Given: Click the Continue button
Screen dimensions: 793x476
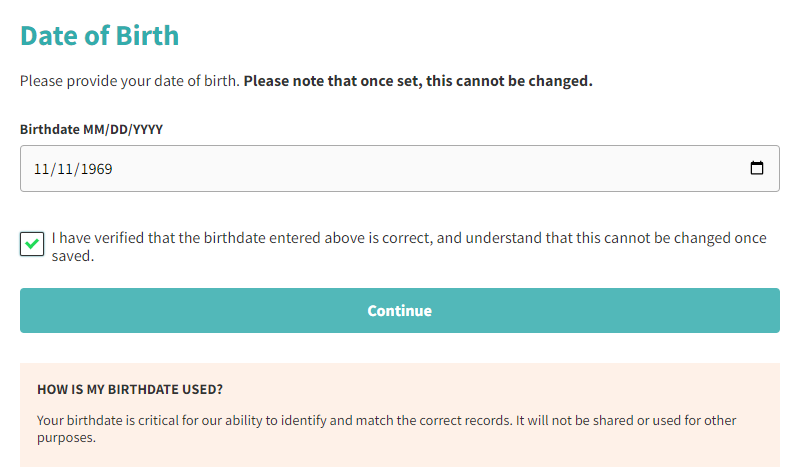Looking at the screenshot, I should pyautogui.click(x=400, y=311).
